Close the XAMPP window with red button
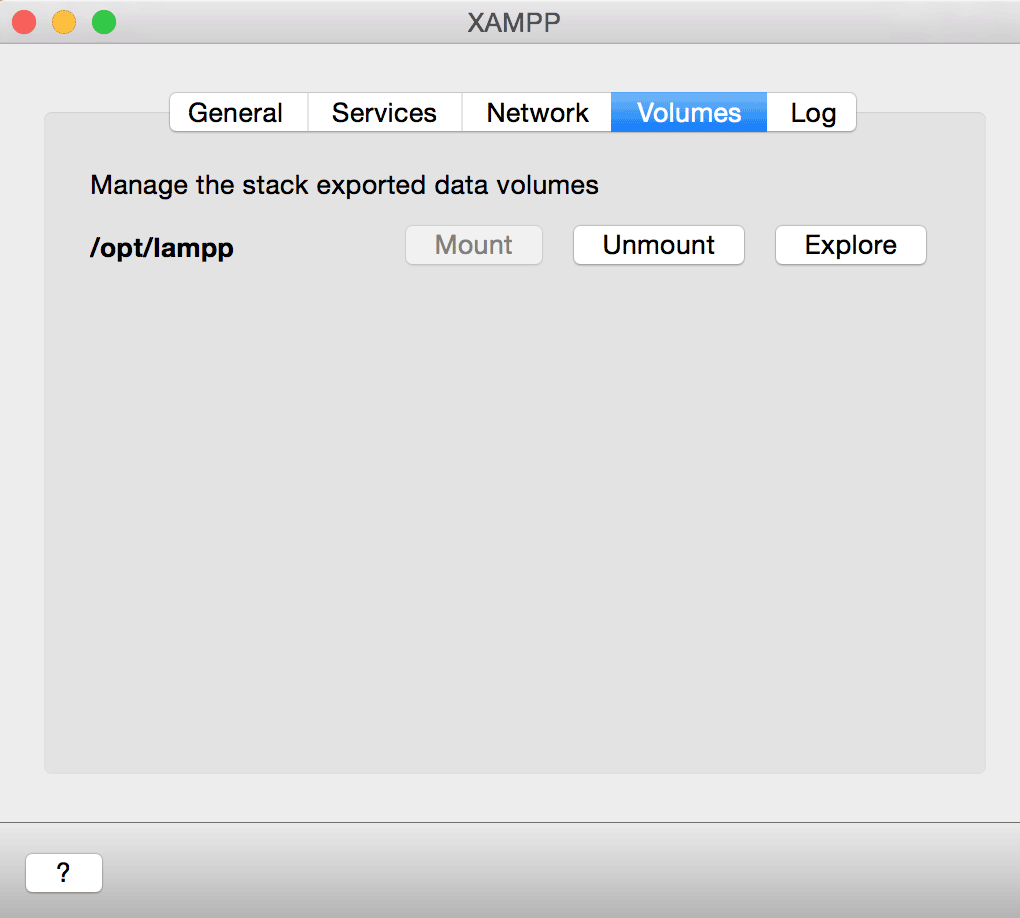 (24, 22)
